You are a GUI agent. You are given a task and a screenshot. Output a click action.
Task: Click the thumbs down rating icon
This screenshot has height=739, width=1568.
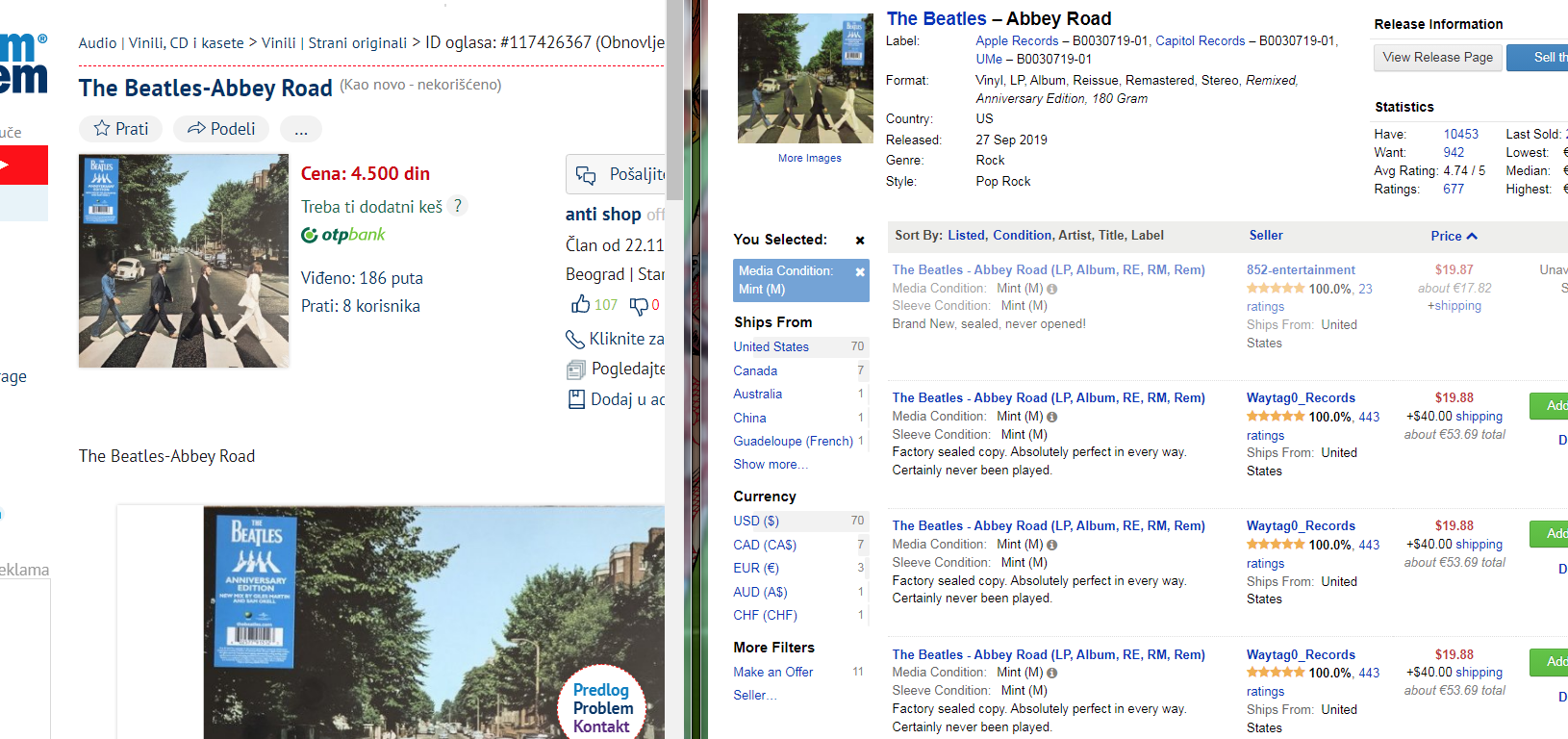click(639, 306)
